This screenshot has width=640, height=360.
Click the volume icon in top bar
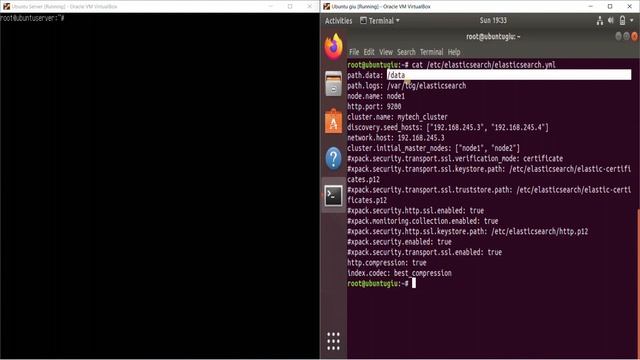(611, 20)
